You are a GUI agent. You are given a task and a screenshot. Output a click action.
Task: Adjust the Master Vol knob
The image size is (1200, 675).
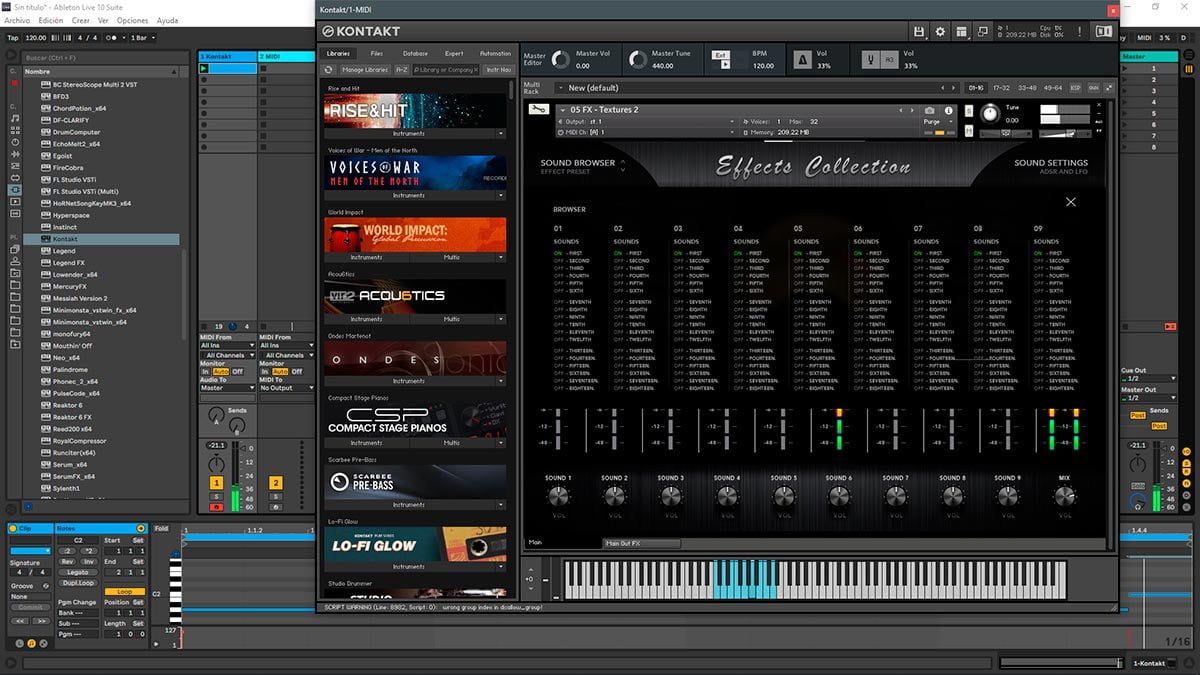[x=561, y=61]
